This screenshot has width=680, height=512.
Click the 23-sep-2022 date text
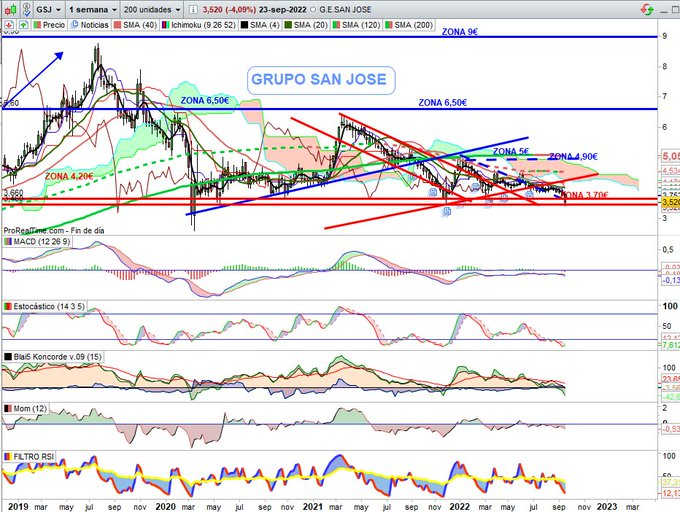coord(283,10)
